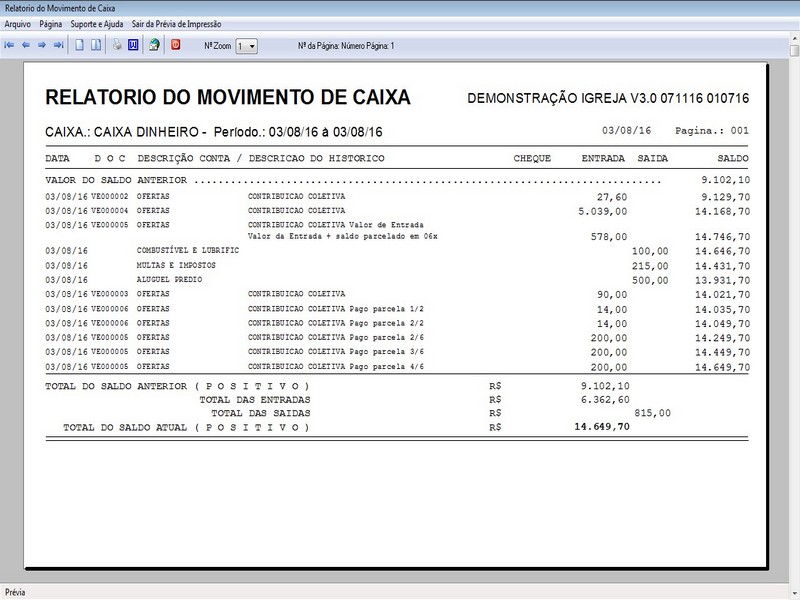The image size is (800, 600).
Task: Click the saida value 215,00
Action: pos(650,266)
